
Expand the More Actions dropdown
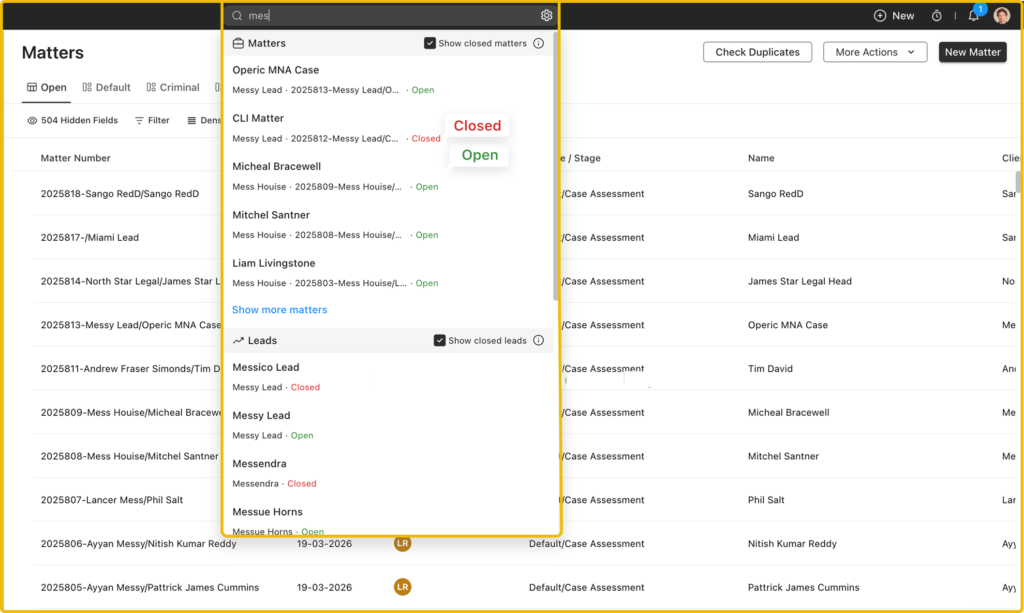875,52
